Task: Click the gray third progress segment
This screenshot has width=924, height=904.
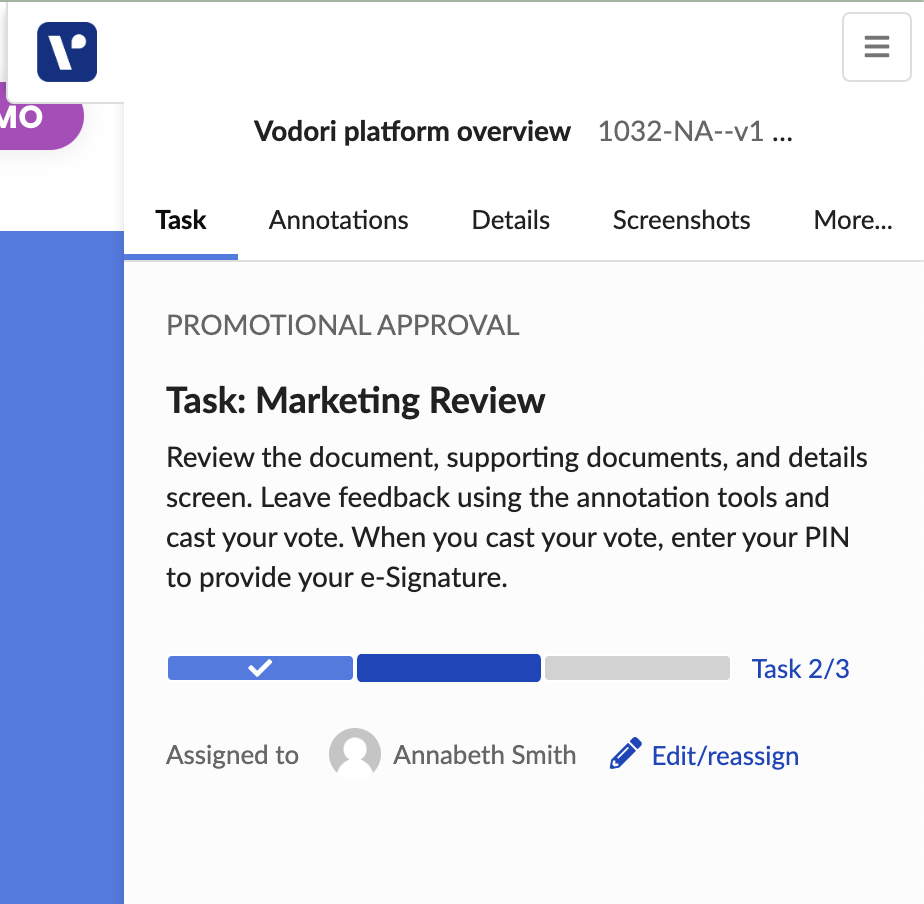Action: tap(637, 668)
